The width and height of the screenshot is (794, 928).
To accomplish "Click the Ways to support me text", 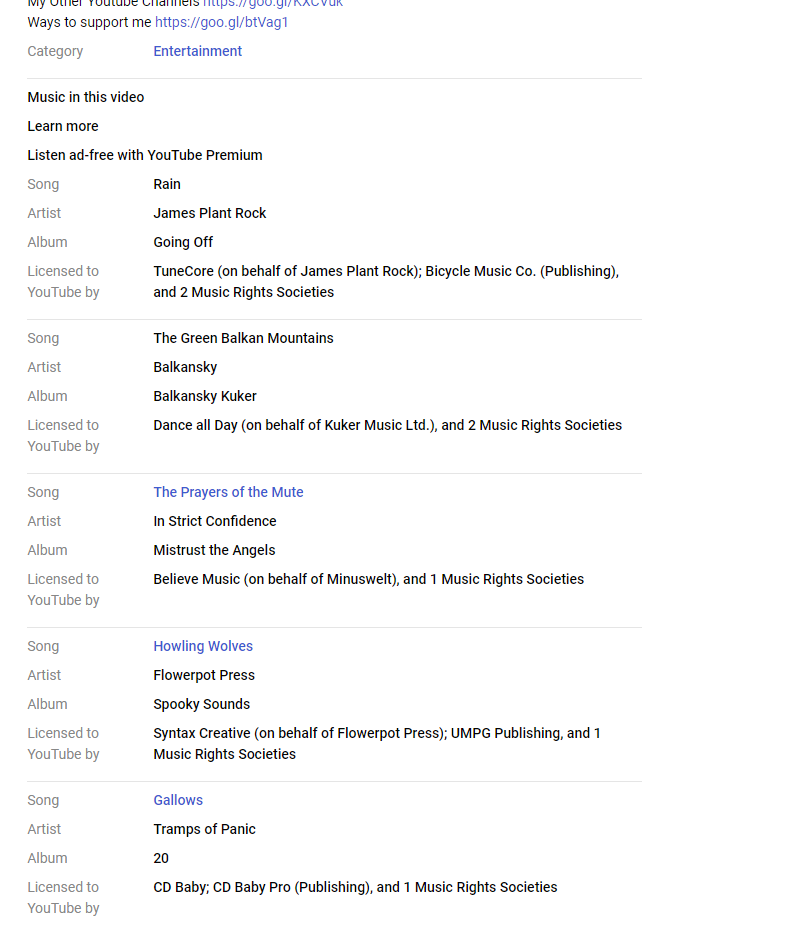I will [89, 22].
